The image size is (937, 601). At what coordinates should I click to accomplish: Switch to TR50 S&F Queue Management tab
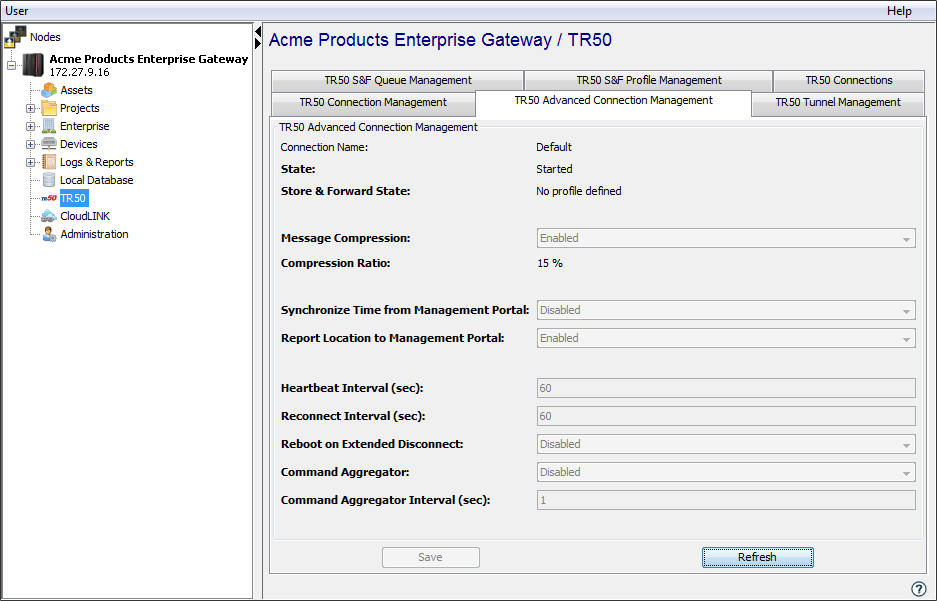(x=398, y=80)
